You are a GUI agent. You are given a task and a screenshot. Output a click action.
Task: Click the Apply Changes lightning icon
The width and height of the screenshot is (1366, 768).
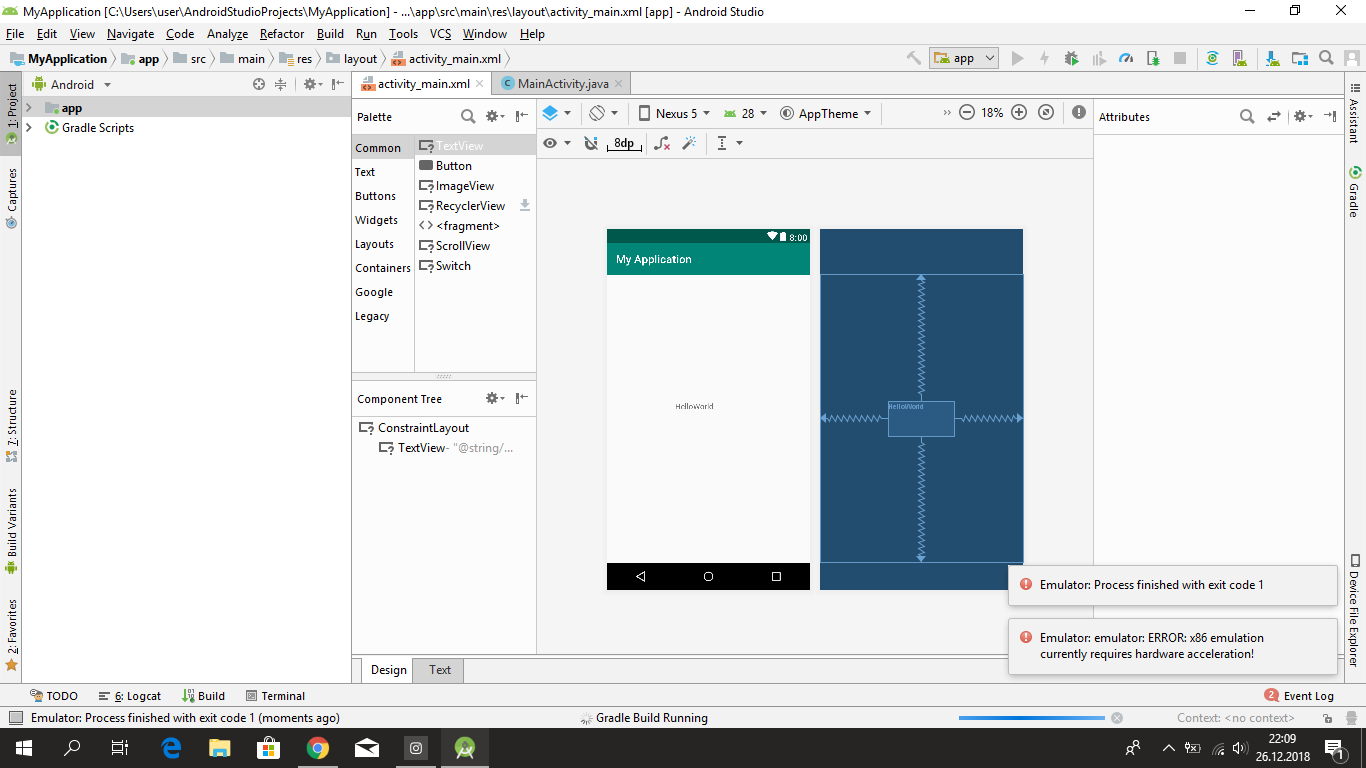pos(1045,58)
